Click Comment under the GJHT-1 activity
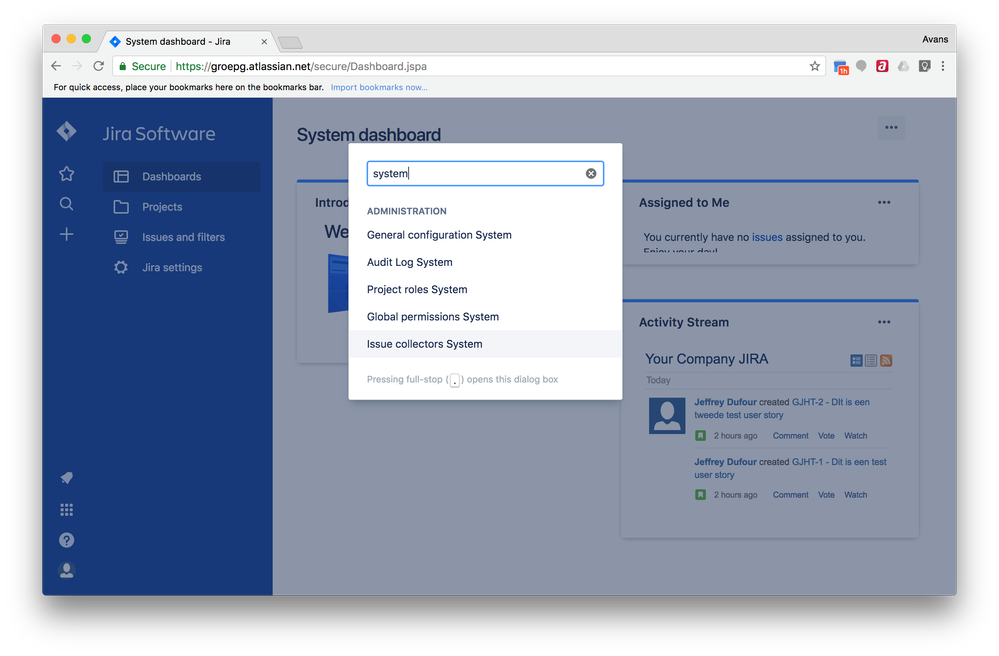Image resolution: width=999 pixels, height=656 pixels. point(791,495)
